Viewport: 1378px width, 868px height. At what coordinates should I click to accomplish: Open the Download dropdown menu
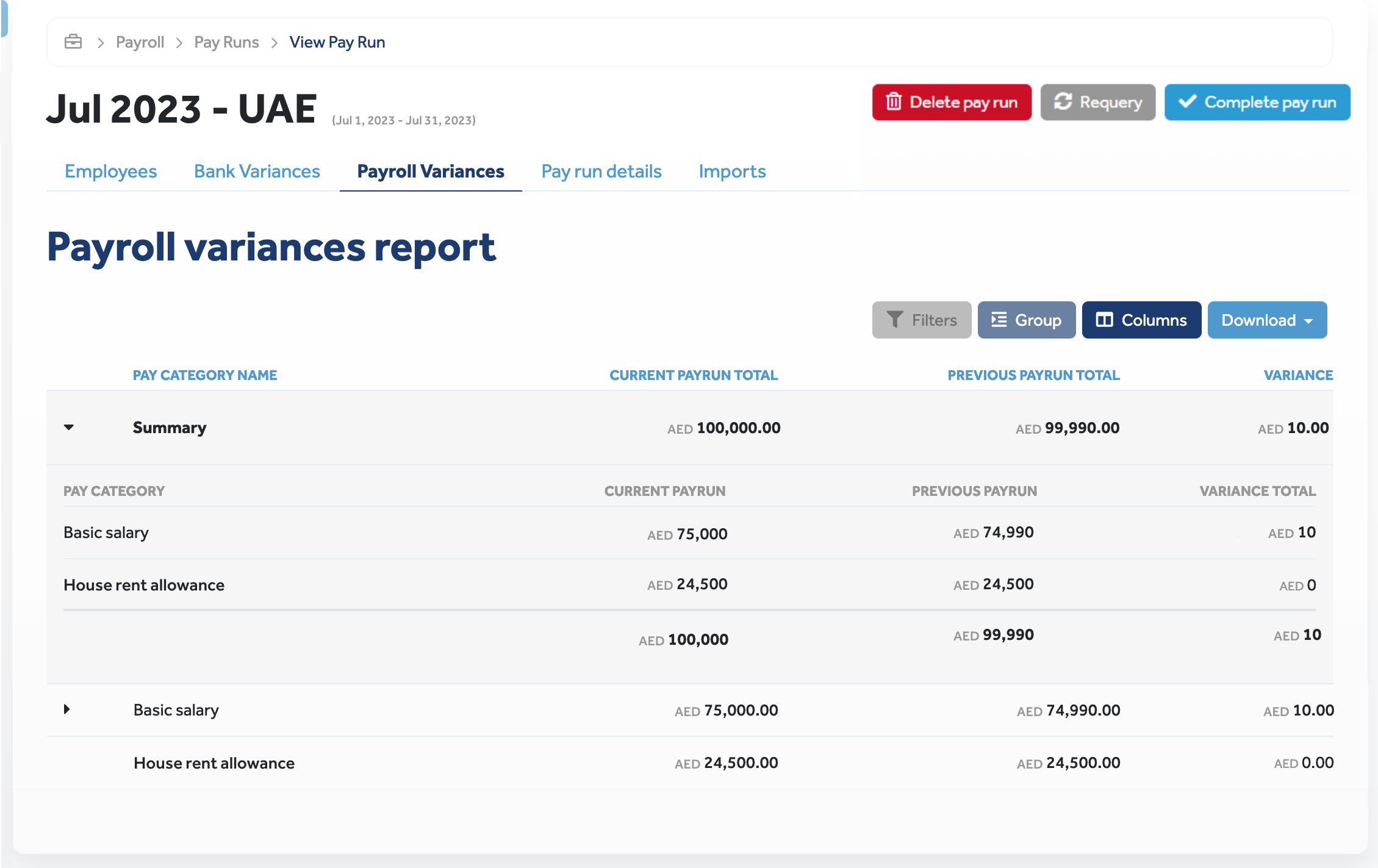tap(1267, 320)
